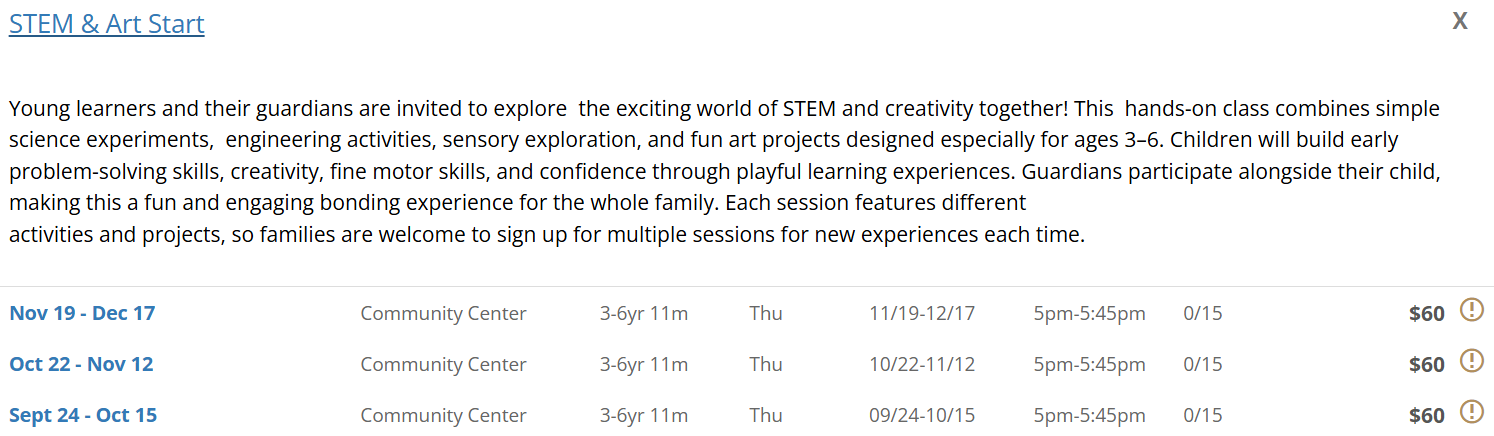The width and height of the screenshot is (1494, 436).
Task: Click the $60 price in the Nov 19 row
Action: point(1426,314)
